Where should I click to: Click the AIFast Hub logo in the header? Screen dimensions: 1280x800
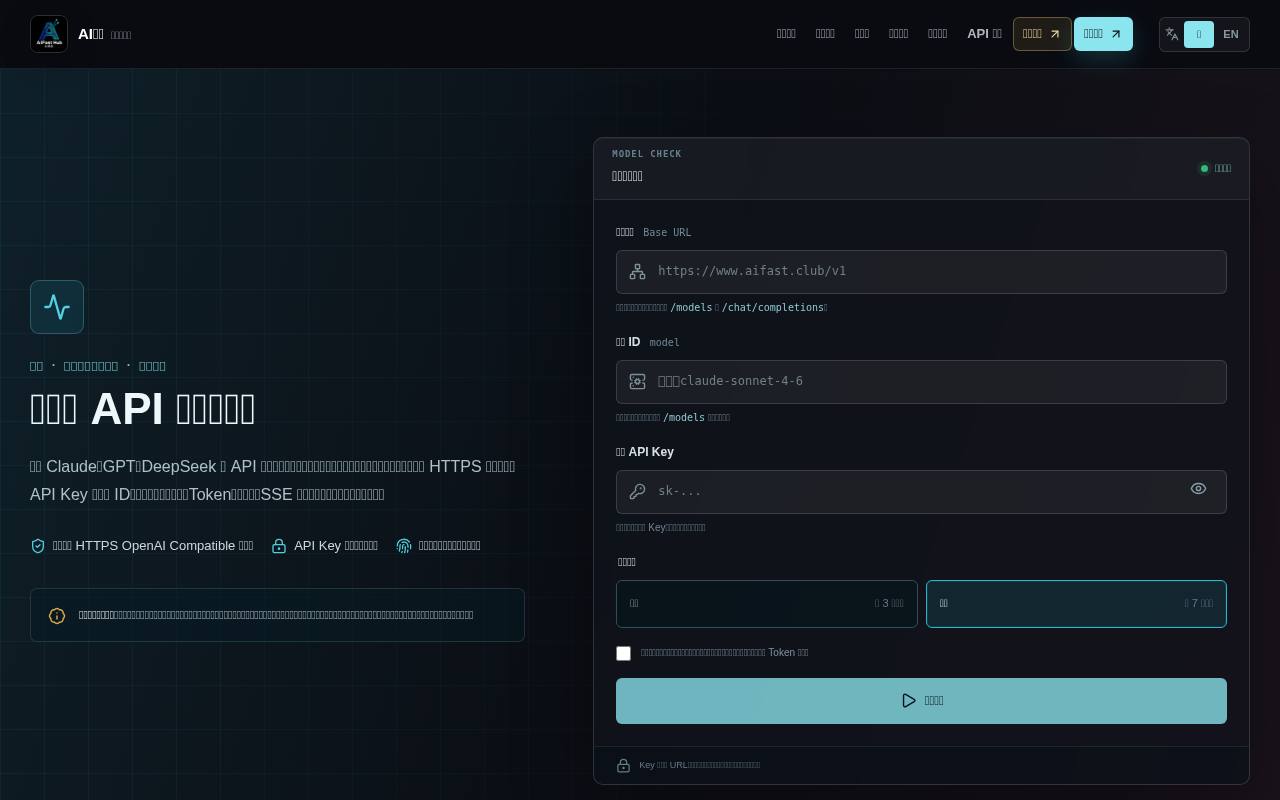tap(49, 34)
